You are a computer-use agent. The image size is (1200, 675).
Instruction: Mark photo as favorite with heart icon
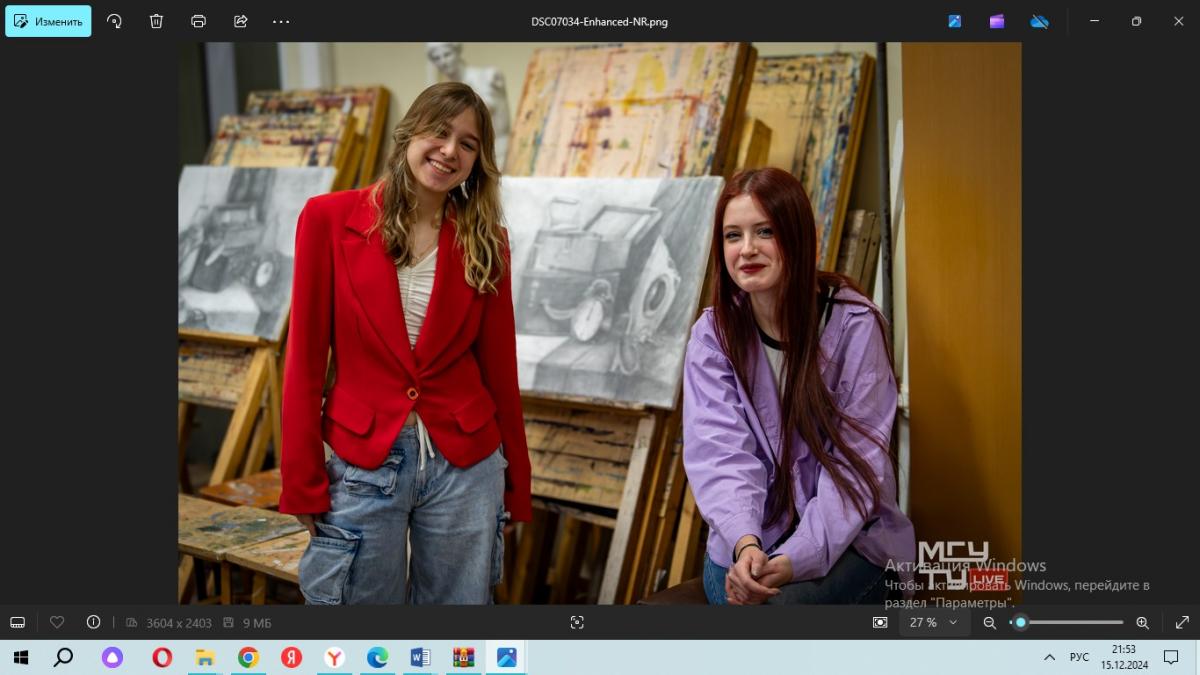[x=57, y=622]
